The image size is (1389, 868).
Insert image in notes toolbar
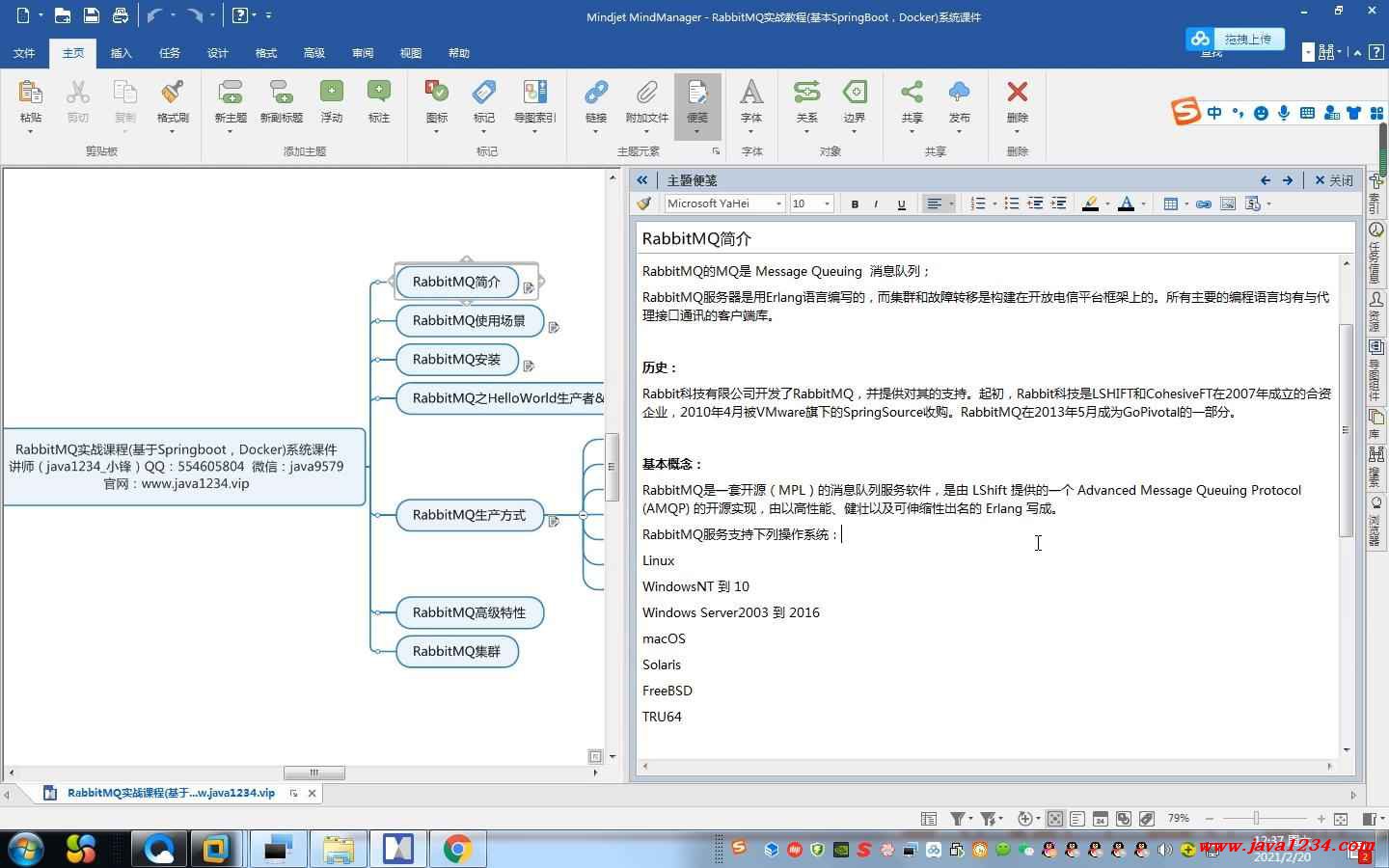pos(1228,203)
